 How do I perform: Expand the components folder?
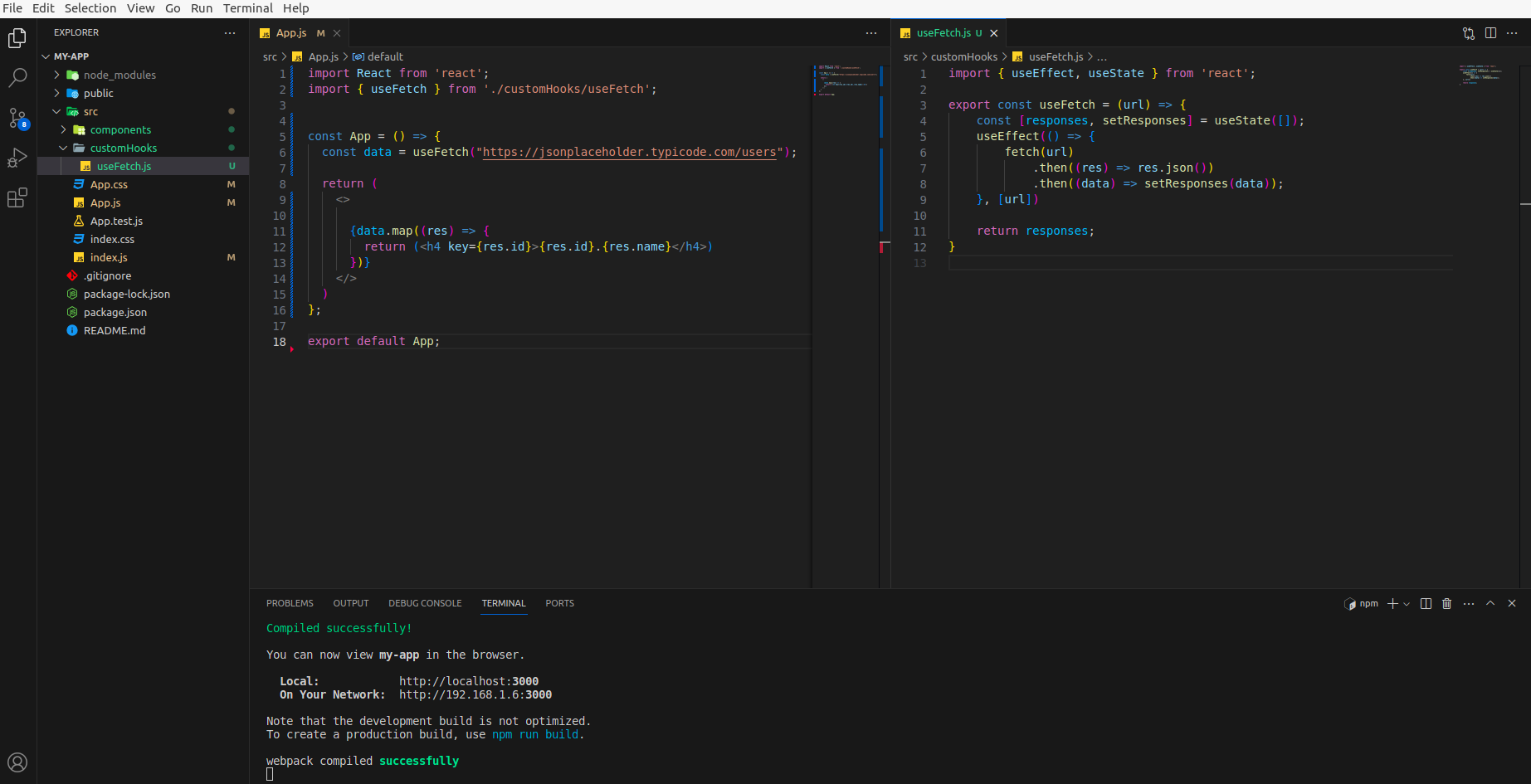pyautogui.click(x=120, y=129)
